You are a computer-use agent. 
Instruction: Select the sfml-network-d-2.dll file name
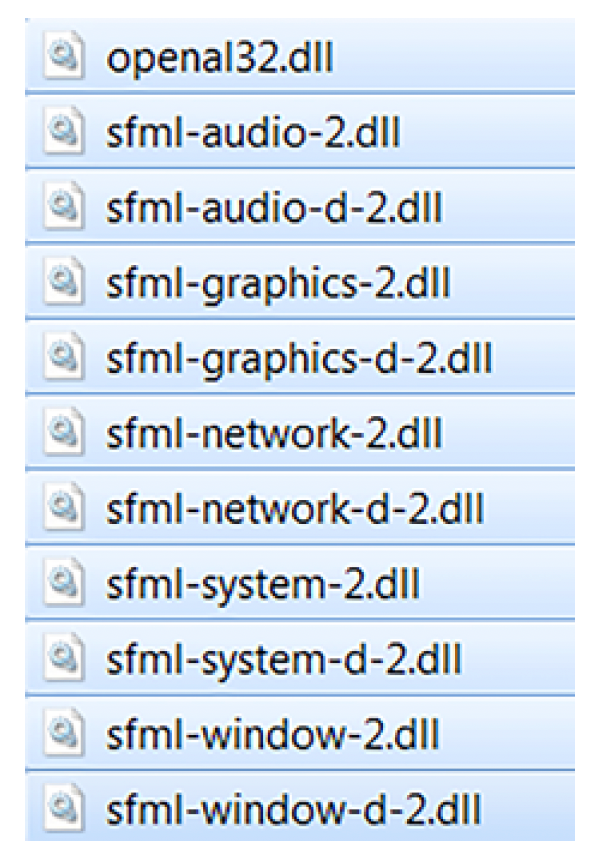[x=295, y=510]
